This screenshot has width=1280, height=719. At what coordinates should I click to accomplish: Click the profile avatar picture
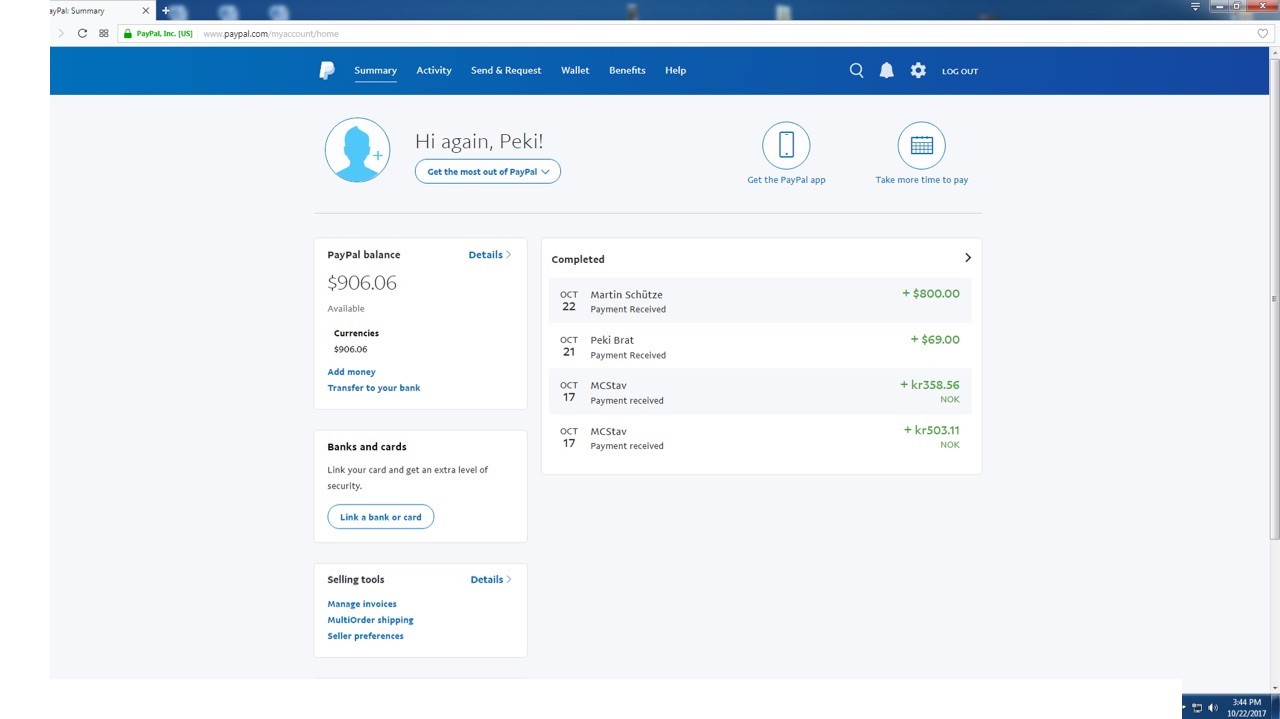coord(357,150)
